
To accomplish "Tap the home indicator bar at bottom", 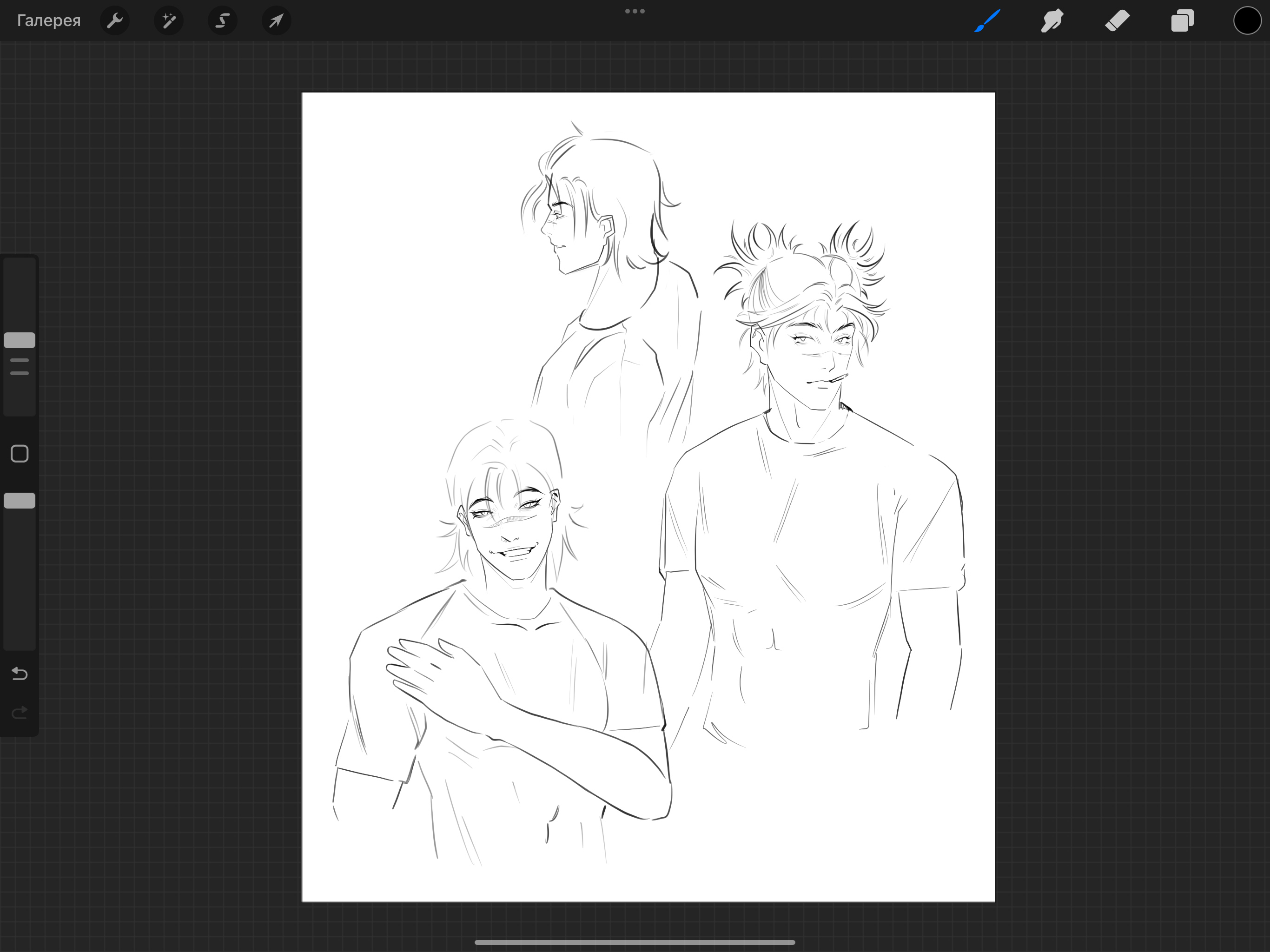I will pos(635,942).
